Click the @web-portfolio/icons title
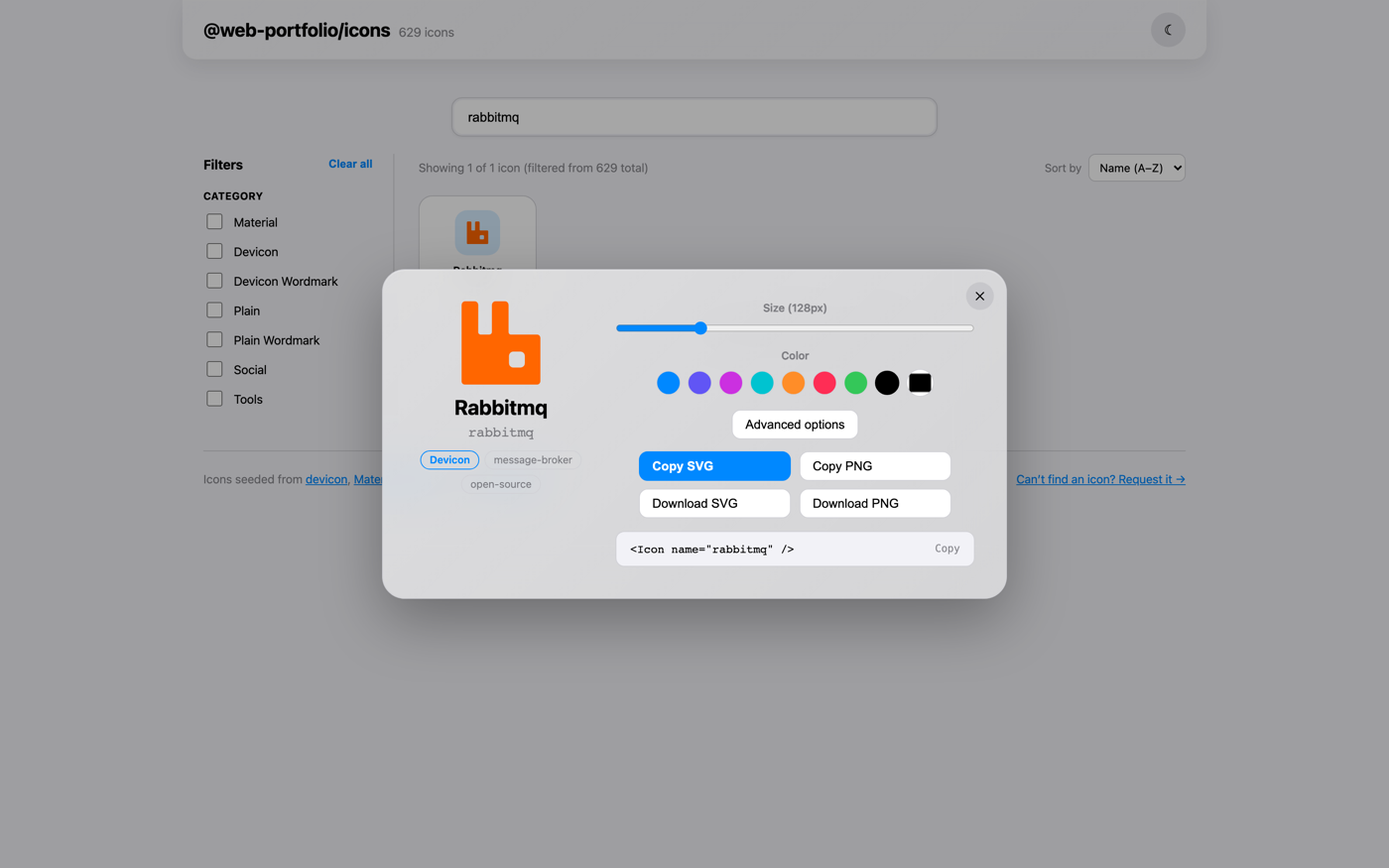Viewport: 1389px width, 868px height. [x=297, y=31]
